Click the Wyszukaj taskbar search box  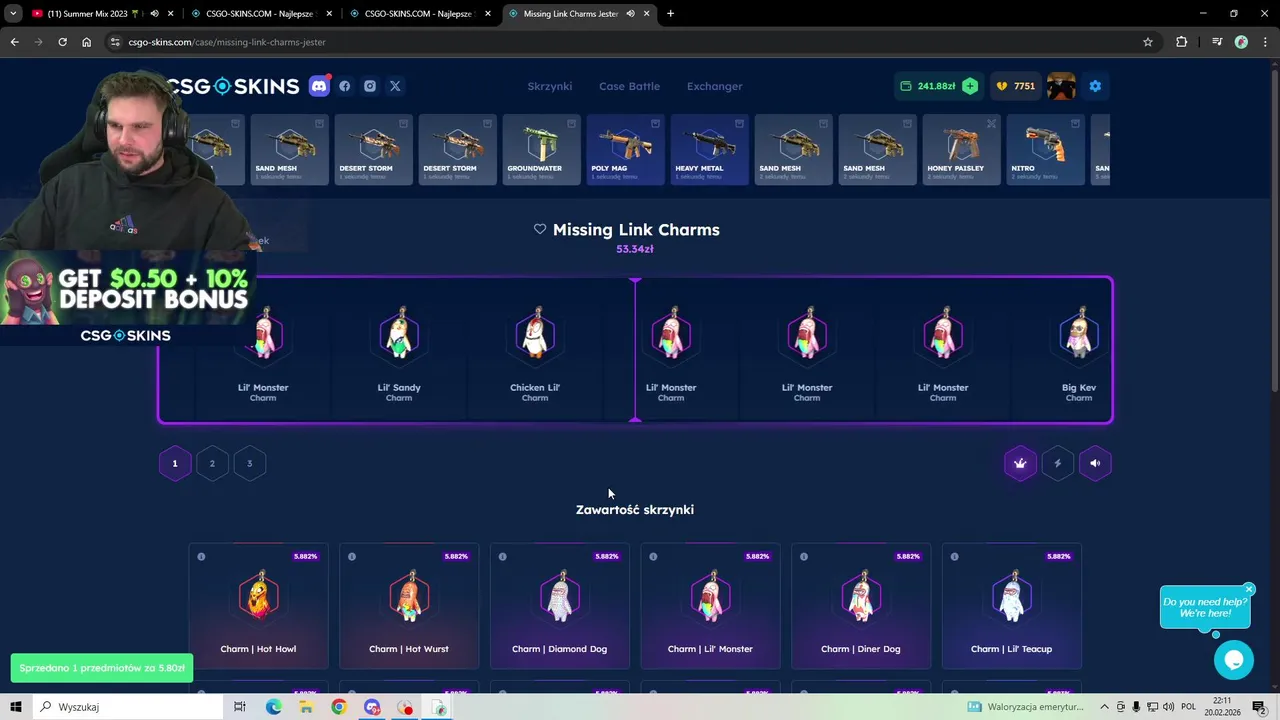[128, 707]
